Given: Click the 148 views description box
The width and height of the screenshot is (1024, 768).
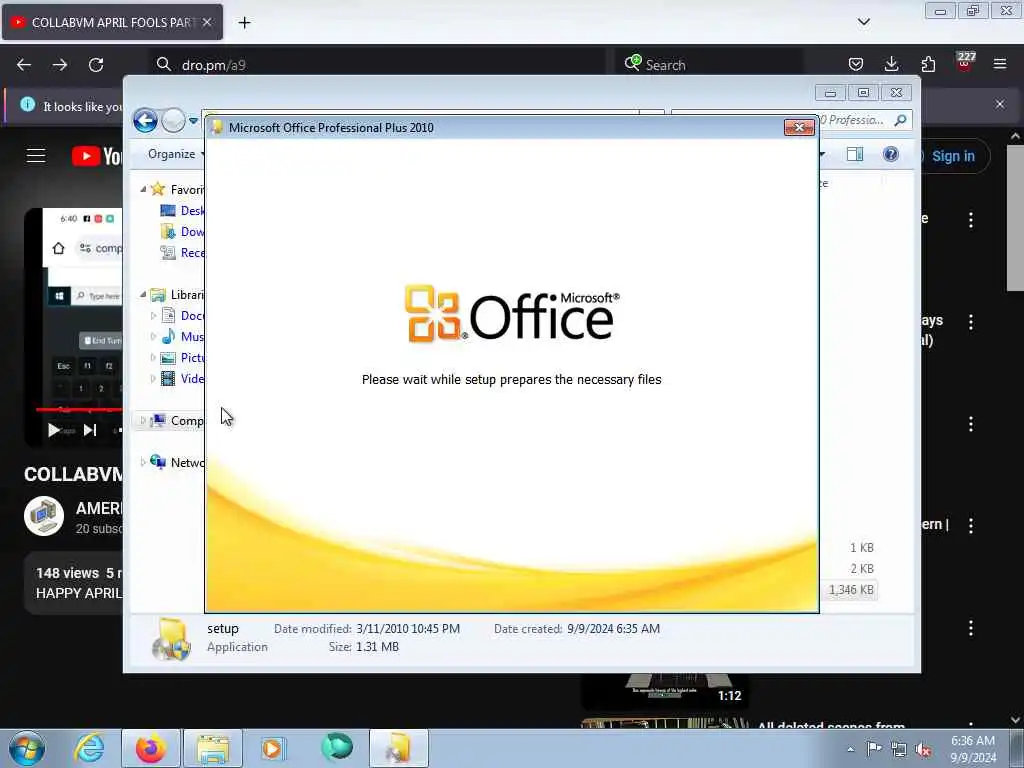Looking at the screenshot, I should 74,583.
